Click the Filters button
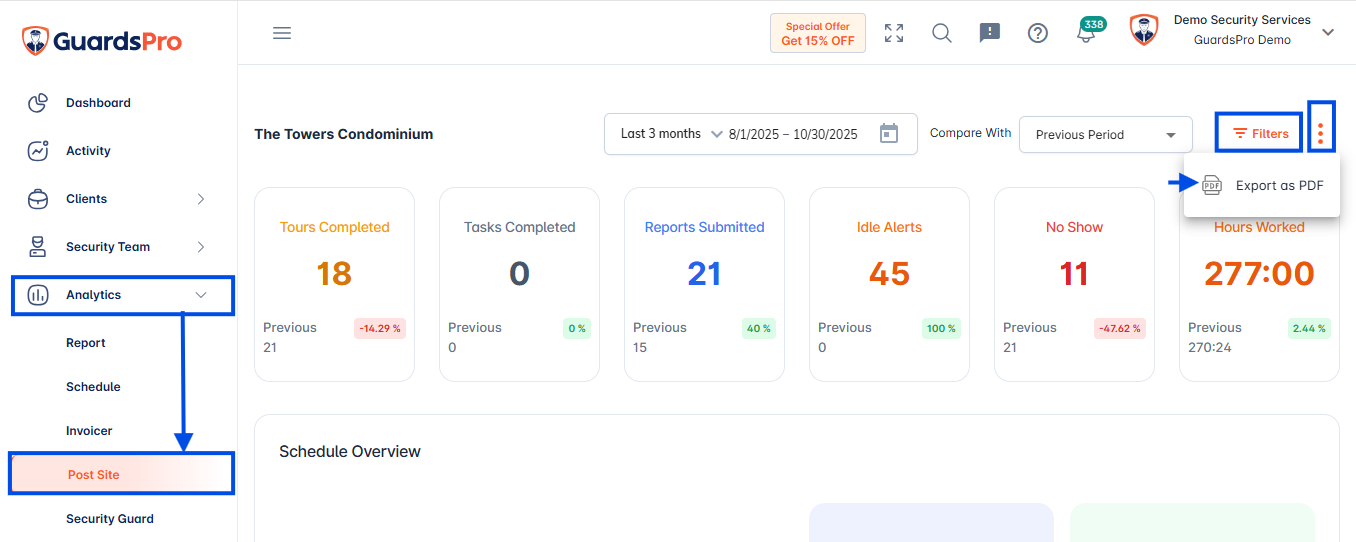Image resolution: width=1356 pixels, height=542 pixels. click(1260, 134)
